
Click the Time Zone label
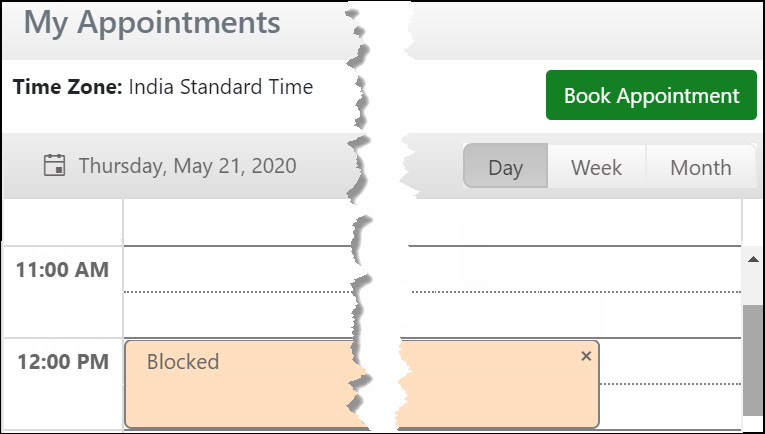(68, 87)
